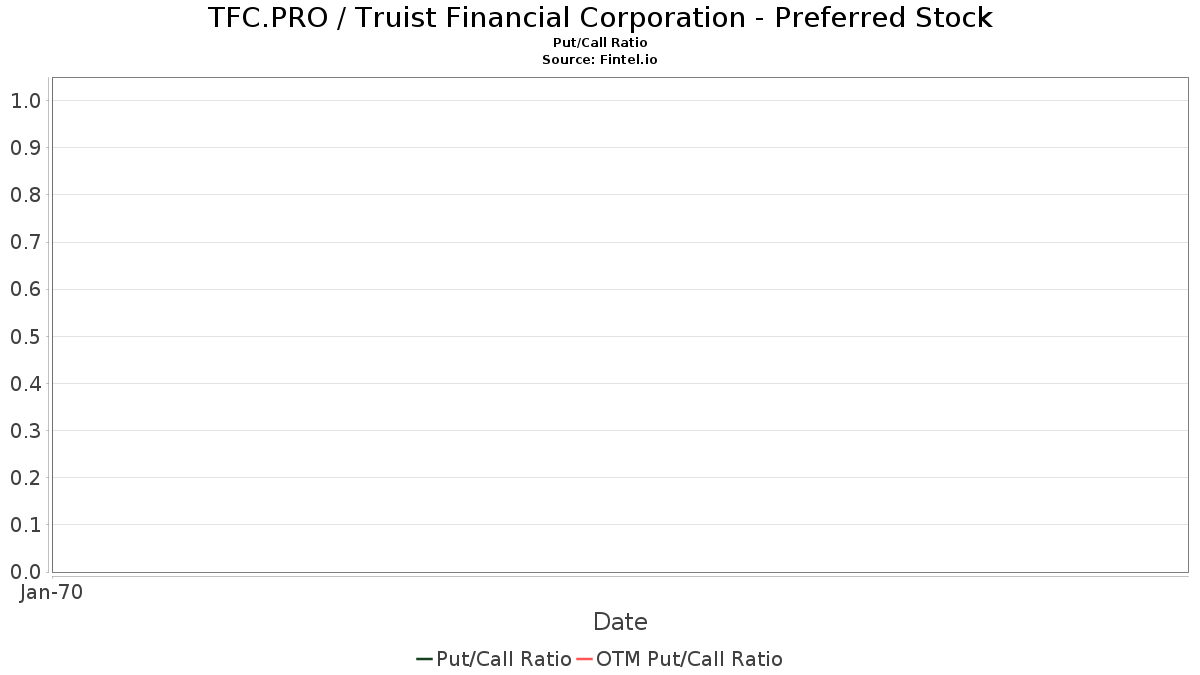This screenshot has height=675, width=1200.
Task: Click the 0.7 y-axis value
Action: coord(26,242)
